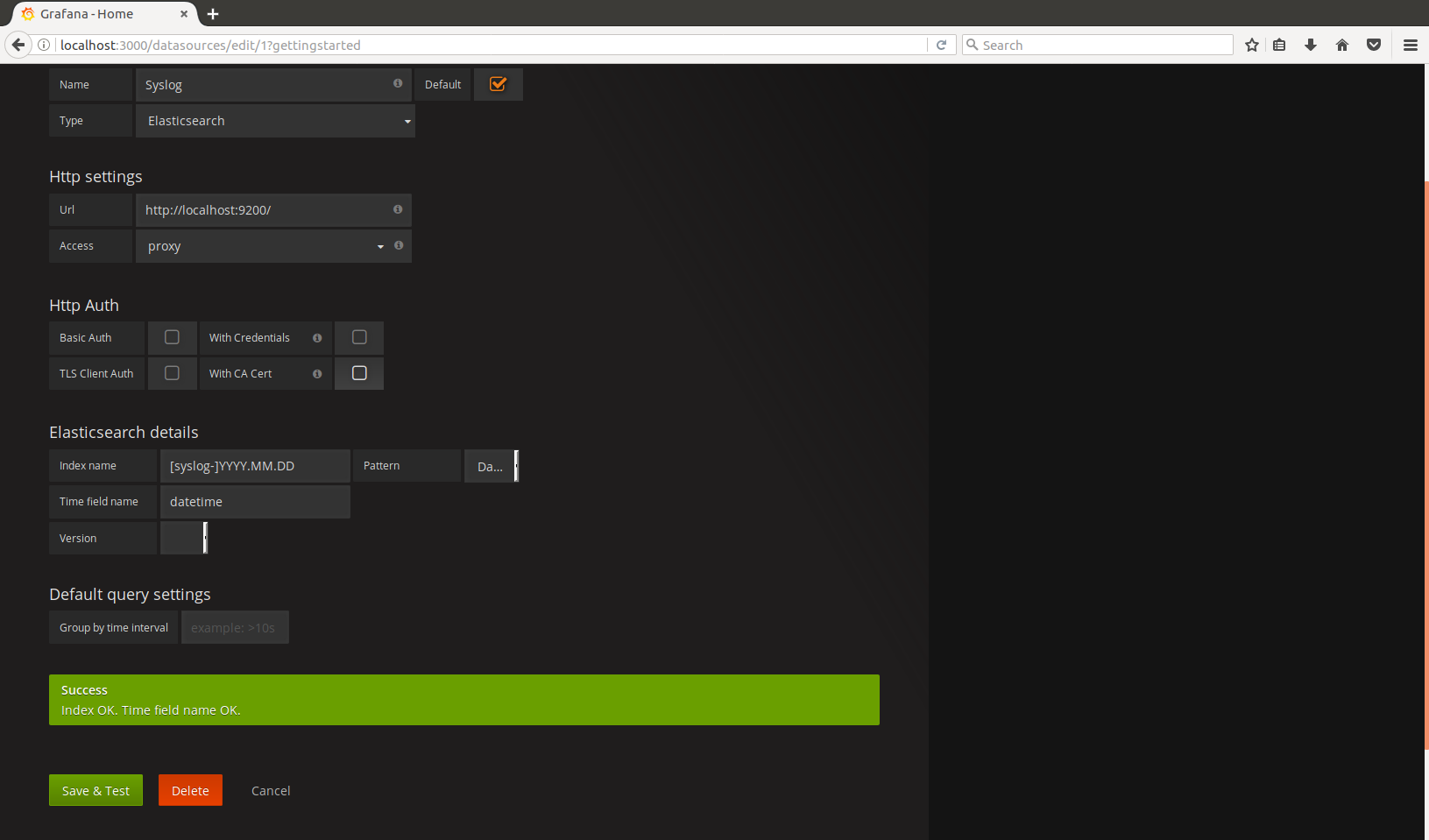Click the info icon beside Access dropdown
Image resolution: width=1429 pixels, height=840 pixels.
click(x=399, y=245)
